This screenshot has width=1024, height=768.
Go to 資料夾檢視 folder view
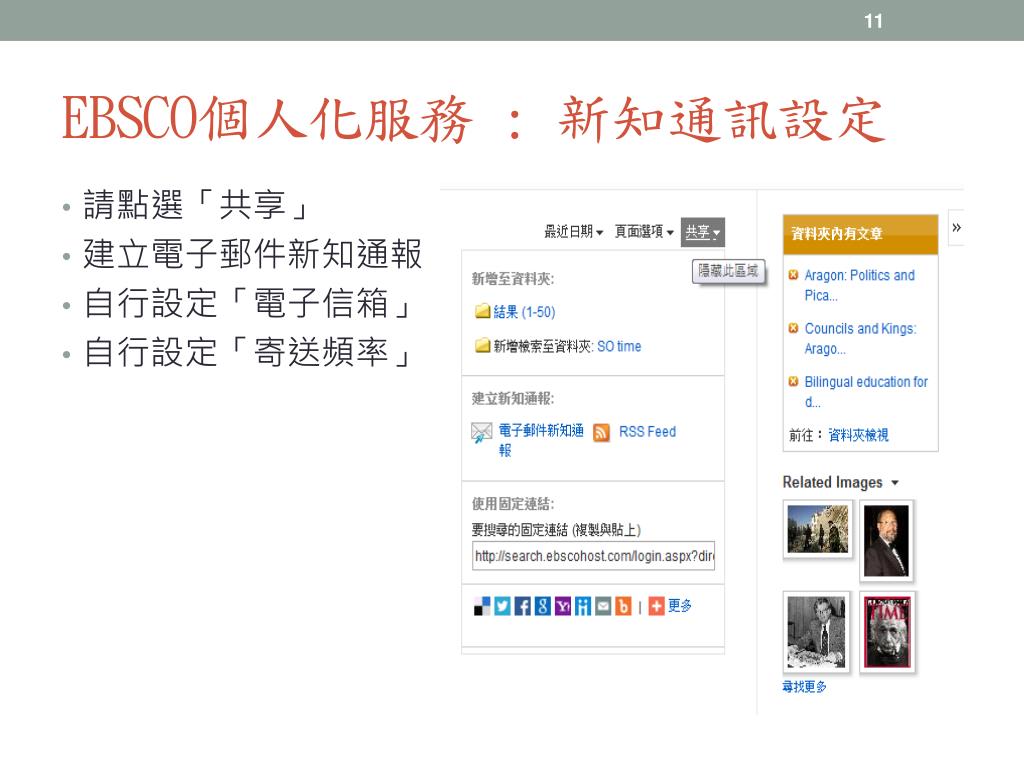[858, 435]
